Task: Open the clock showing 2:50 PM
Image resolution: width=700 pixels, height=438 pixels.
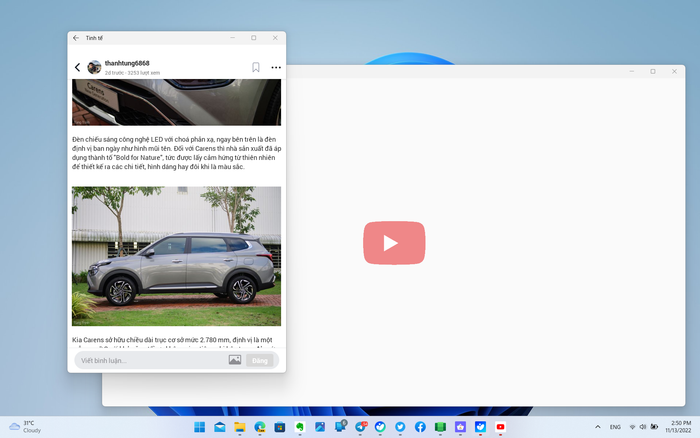Action: [678, 426]
